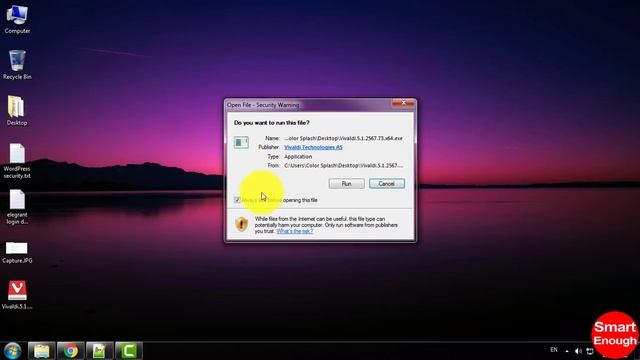
Task: Select the Capture.JPG image file
Action: pyautogui.click(x=17, y=252)
